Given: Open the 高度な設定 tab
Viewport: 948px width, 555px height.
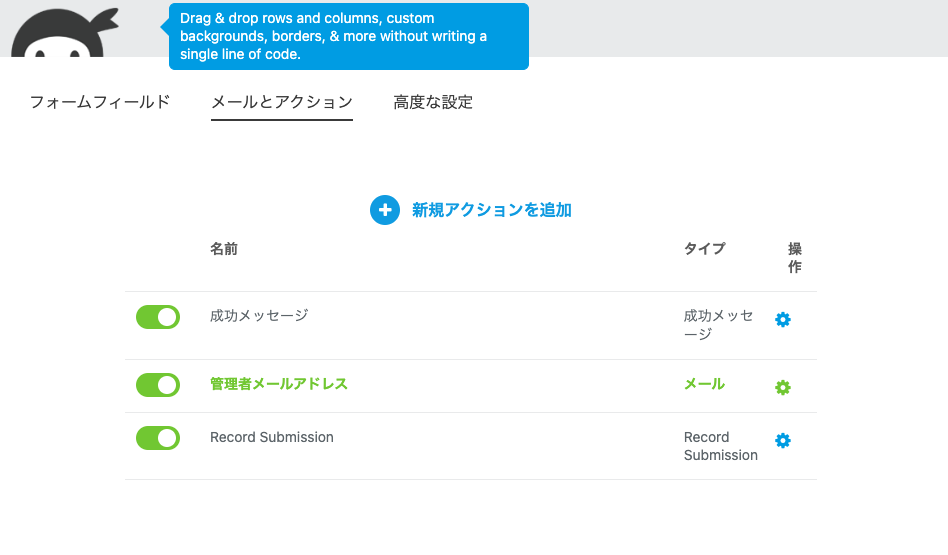Looking at the screenshot, I should point(433,102).
